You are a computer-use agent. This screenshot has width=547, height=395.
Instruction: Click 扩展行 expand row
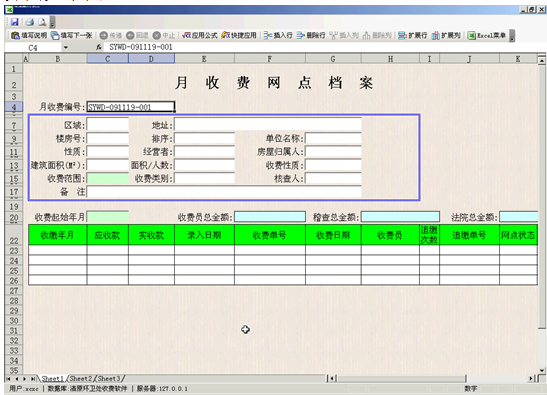[x=413, y=35]
